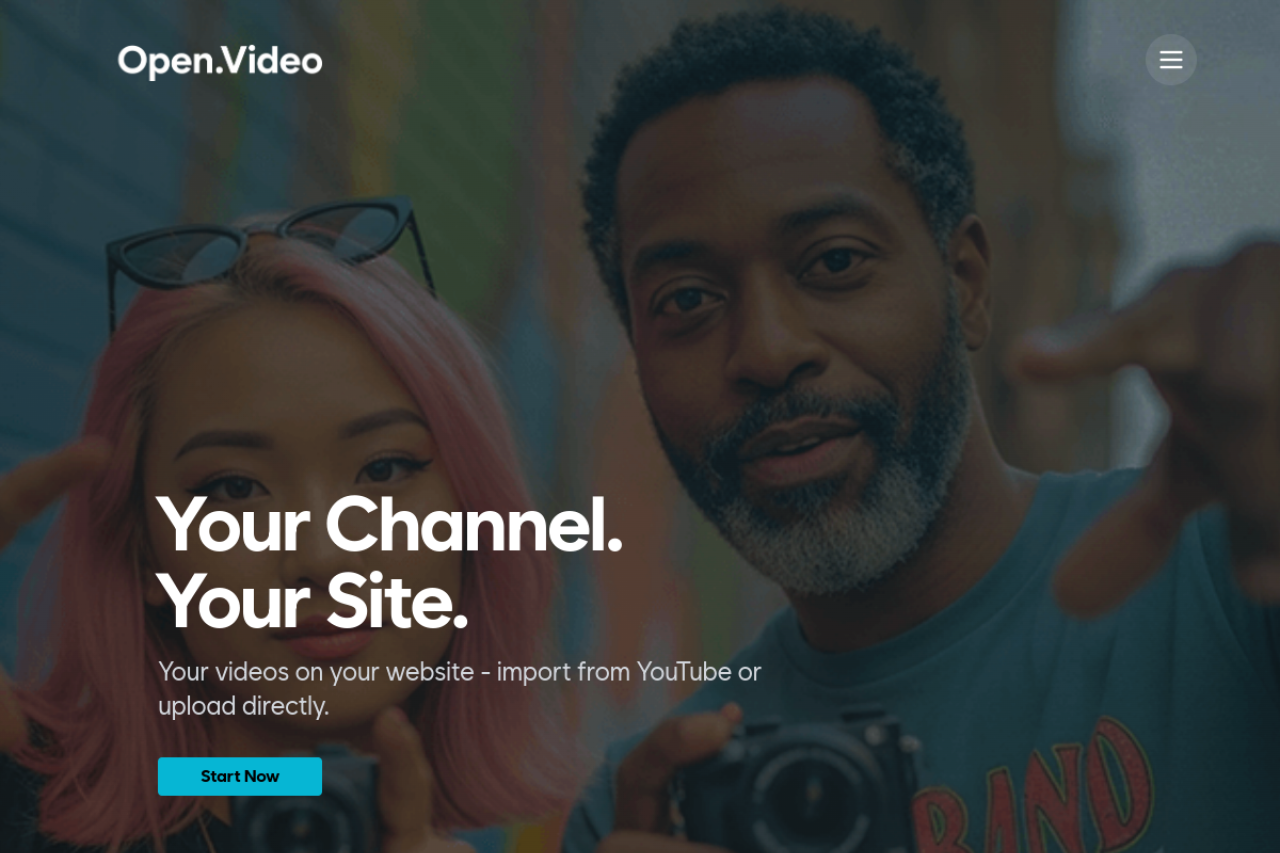Click the word "YouTube" in the subtitle
This screenshot has width=1280, height=853.
pyautogui.click(x=684, y=672)
